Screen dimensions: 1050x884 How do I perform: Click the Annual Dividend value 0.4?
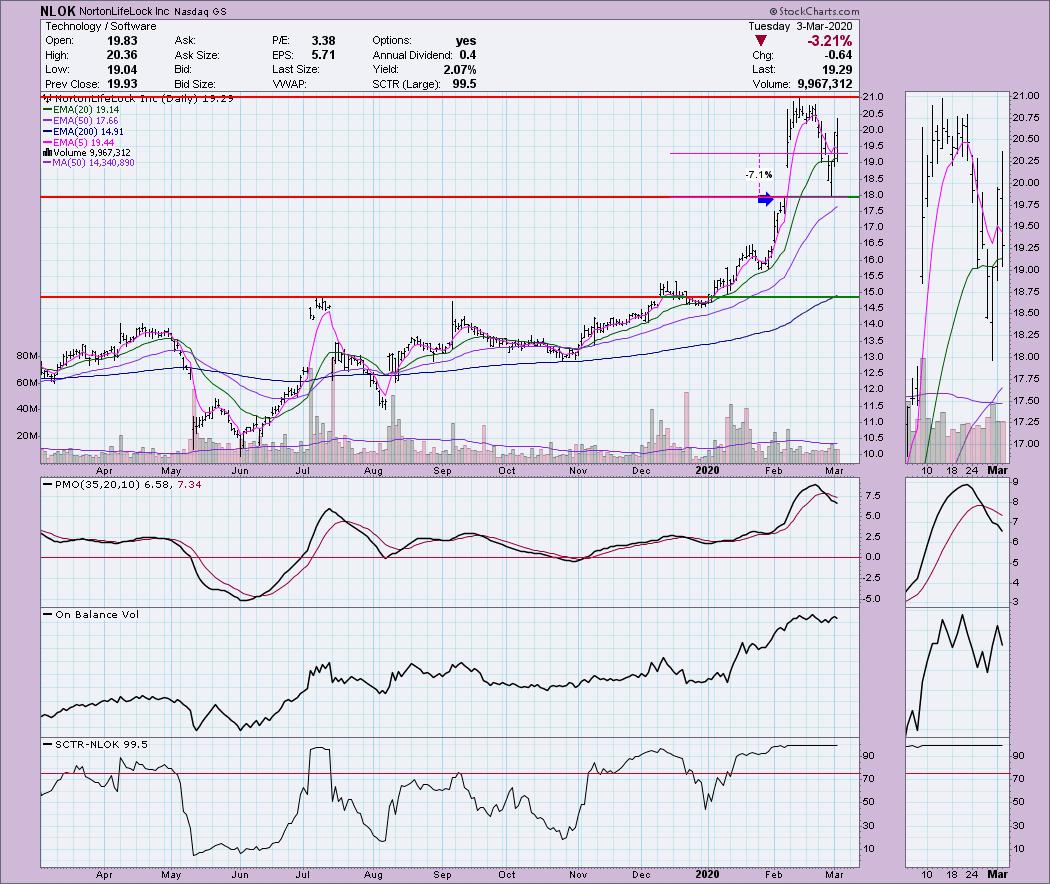[468, 56]
